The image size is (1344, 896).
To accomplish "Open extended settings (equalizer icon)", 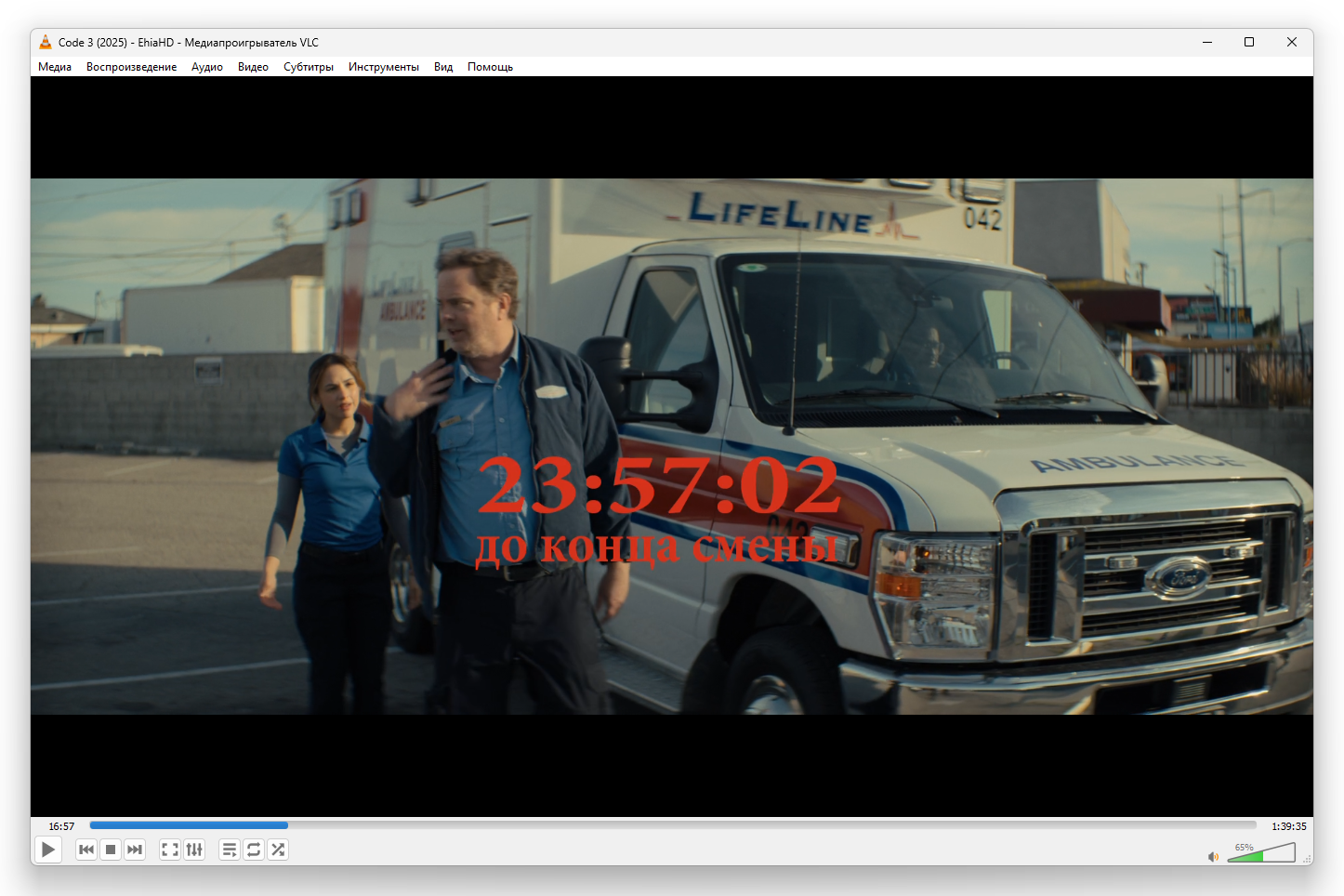I will 194,850.
